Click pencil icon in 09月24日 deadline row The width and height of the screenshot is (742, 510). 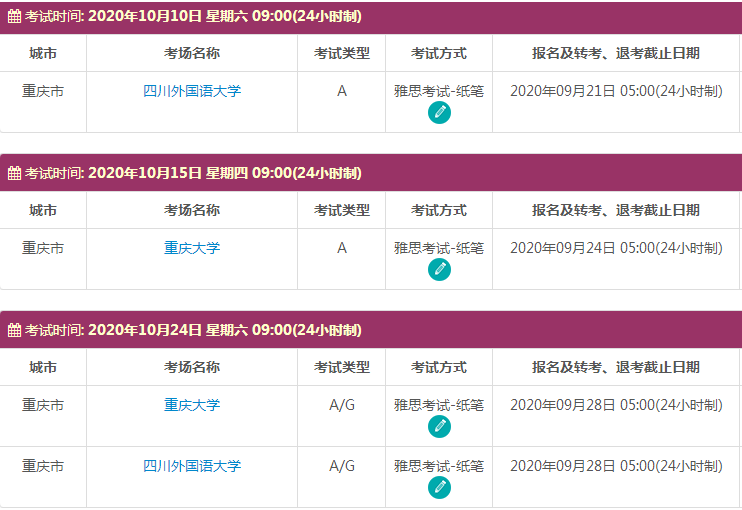pos(439,270)
